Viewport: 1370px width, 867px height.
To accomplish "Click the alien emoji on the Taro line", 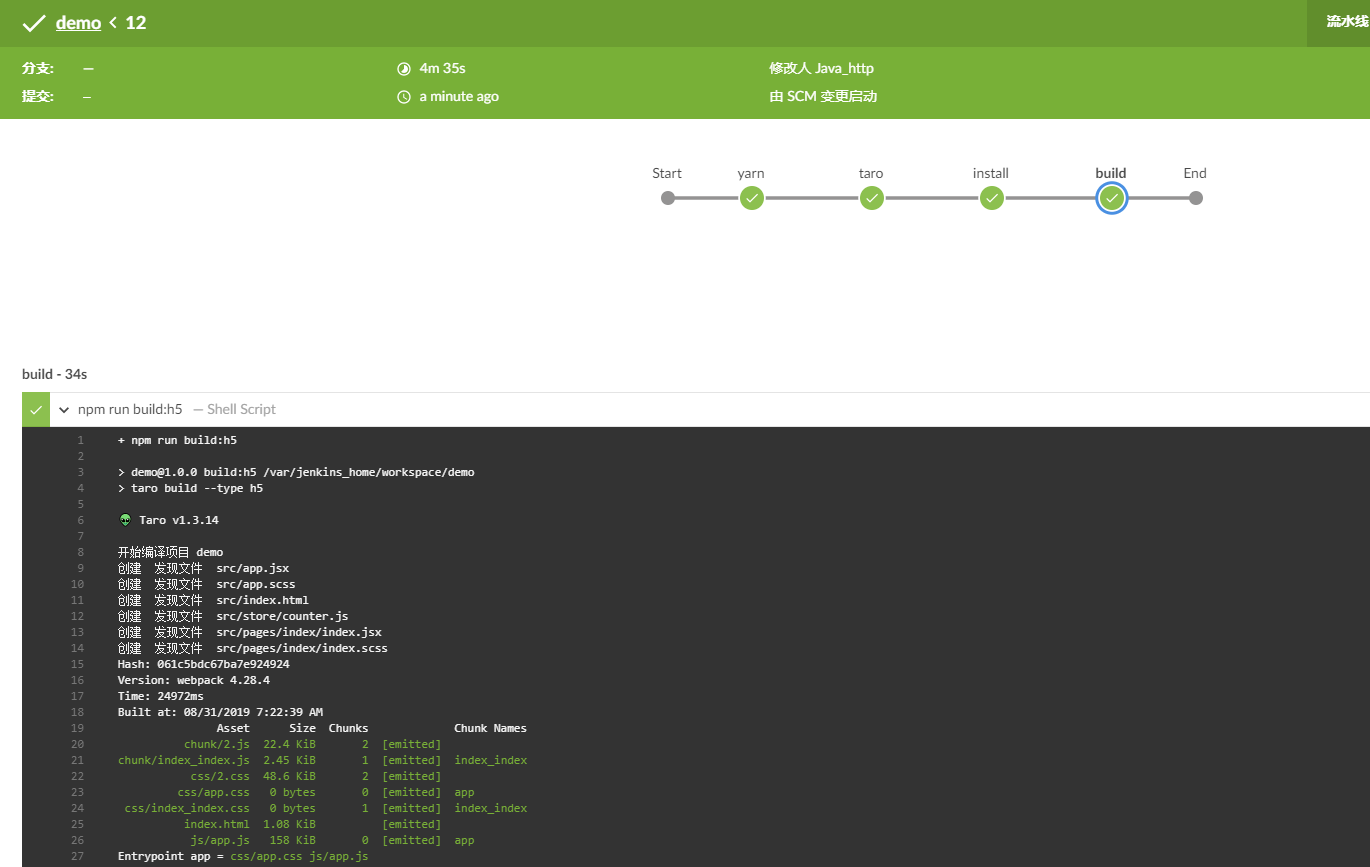I will point(125,520).
